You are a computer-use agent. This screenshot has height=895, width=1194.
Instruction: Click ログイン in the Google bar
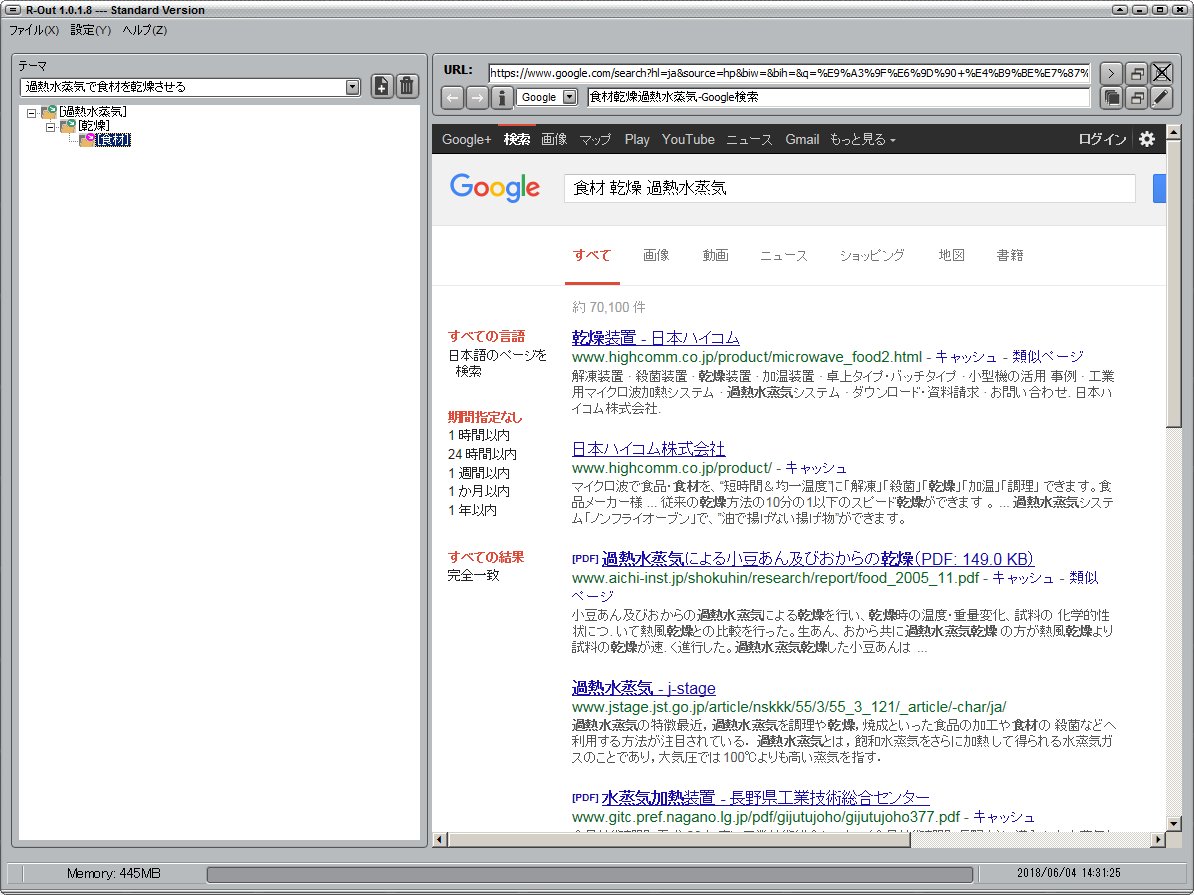pos(1102,139)
